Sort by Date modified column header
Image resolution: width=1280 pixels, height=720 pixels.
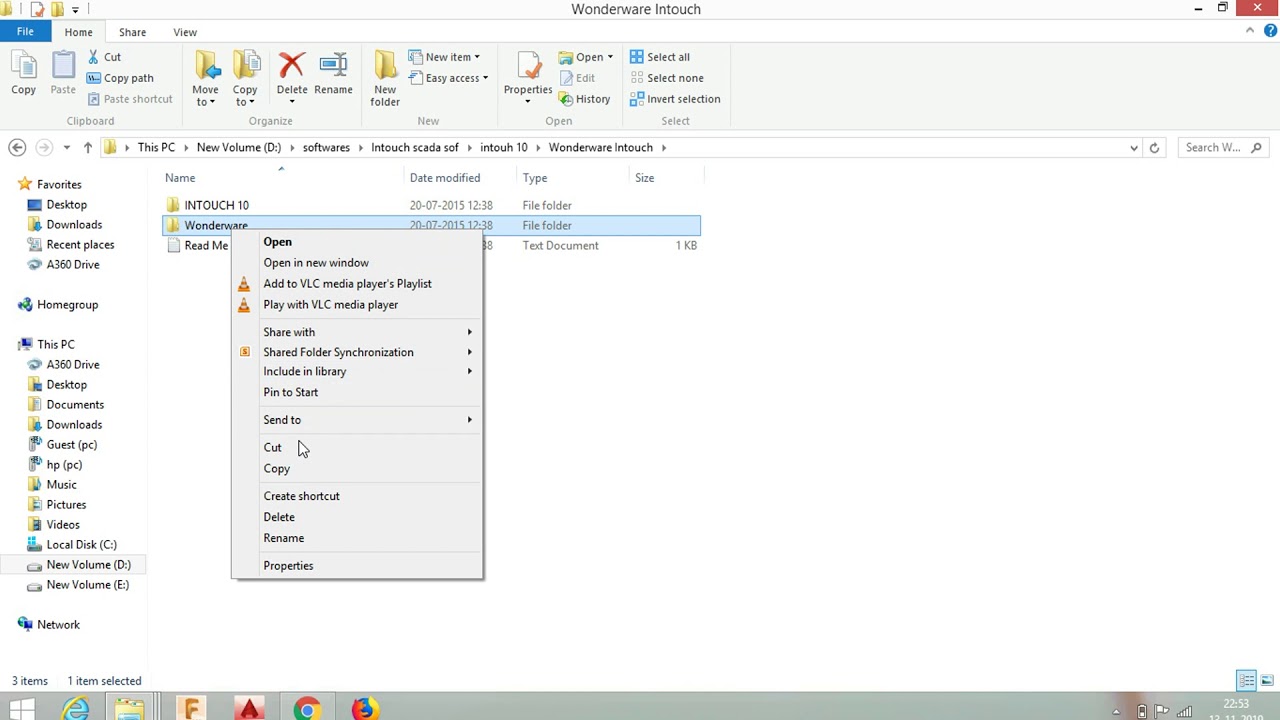(445, 178)
